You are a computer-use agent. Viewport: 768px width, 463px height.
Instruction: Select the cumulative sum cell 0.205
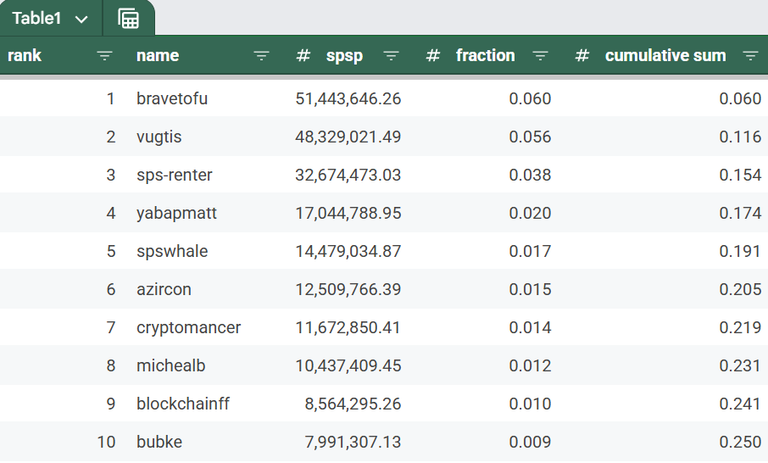[x=740, y=290]
